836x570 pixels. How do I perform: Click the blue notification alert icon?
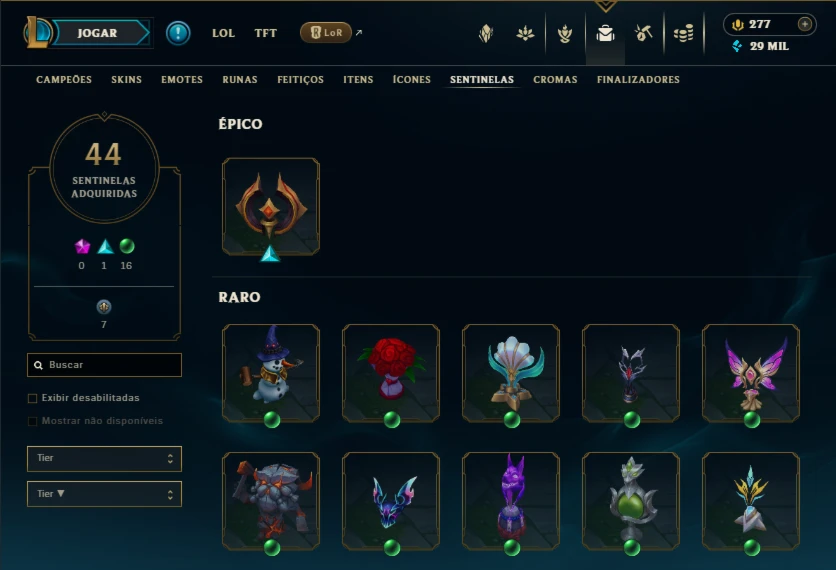click(178, 33)
